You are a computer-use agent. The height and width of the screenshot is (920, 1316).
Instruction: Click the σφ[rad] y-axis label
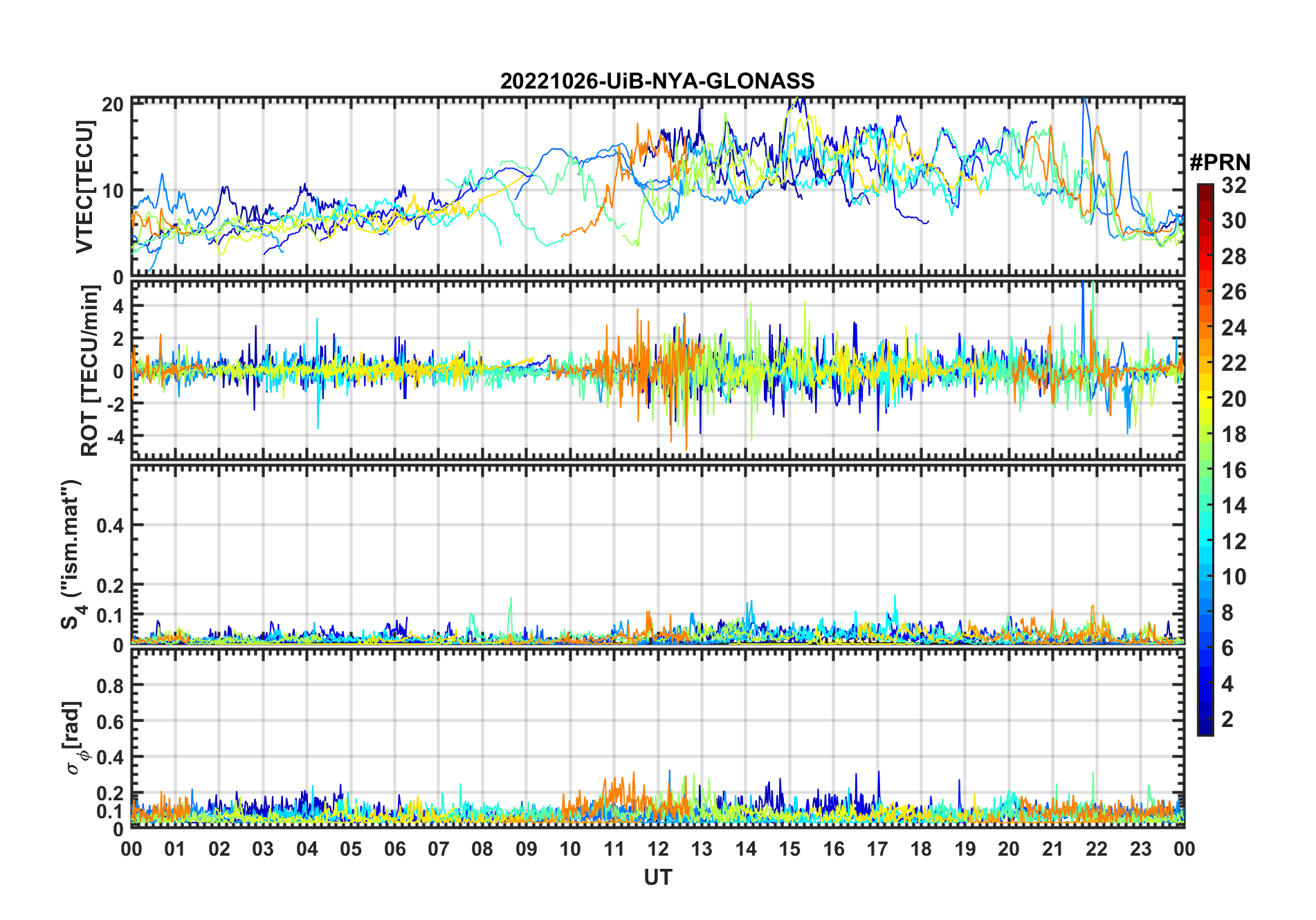coord(74,737)
